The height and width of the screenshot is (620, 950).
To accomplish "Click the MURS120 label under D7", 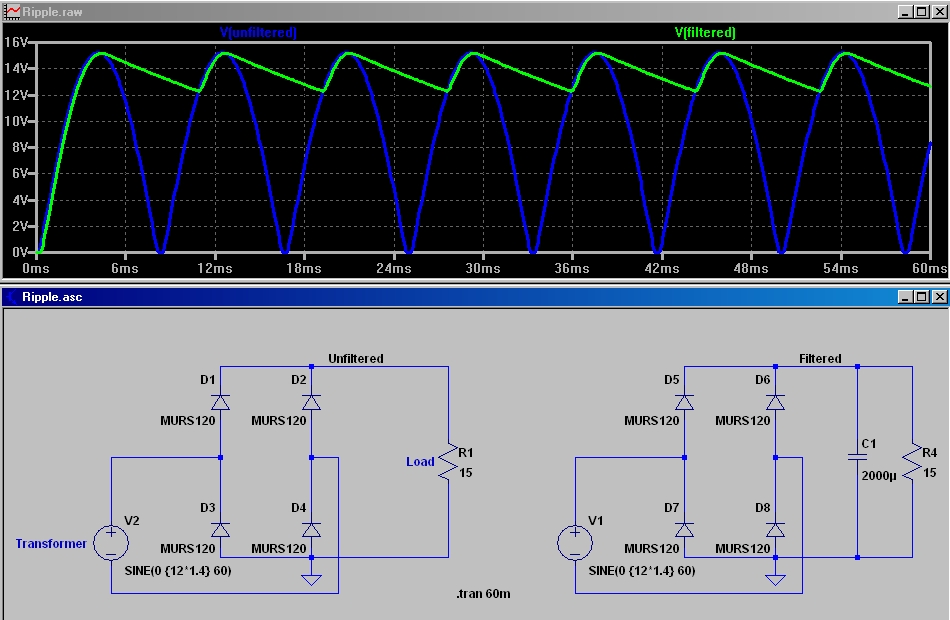I will 652,548.
